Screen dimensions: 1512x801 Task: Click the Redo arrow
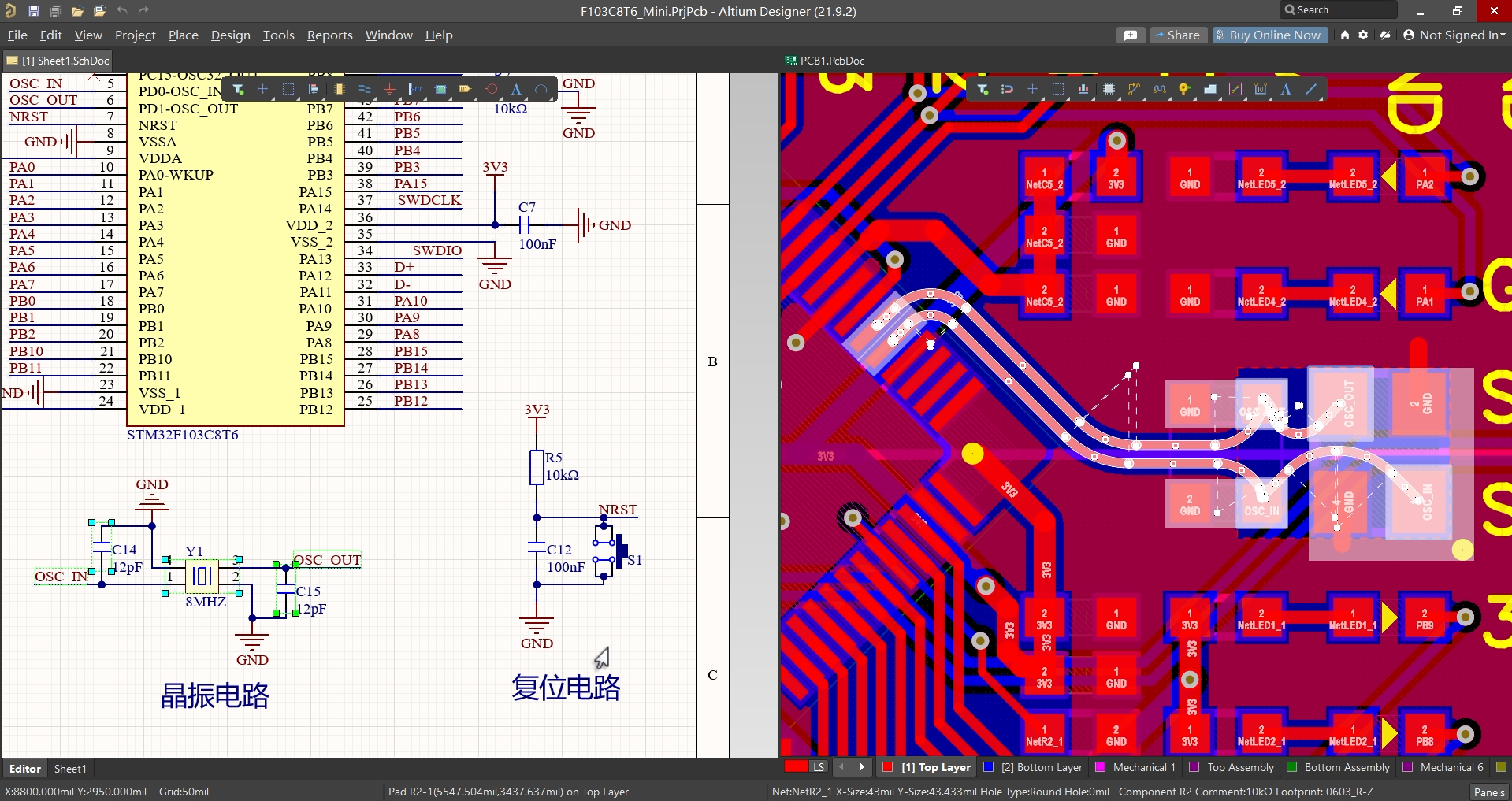pyautogui.click(x=143, y=11)
